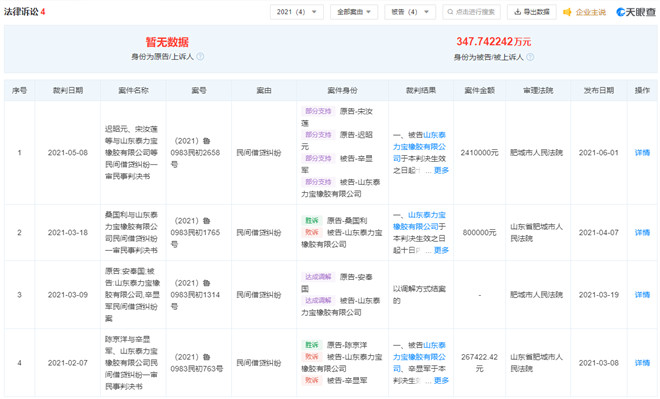Select date cell 2021-03-18
The width and height of the screenshot is (660, 399).
[x=68, y=232]
